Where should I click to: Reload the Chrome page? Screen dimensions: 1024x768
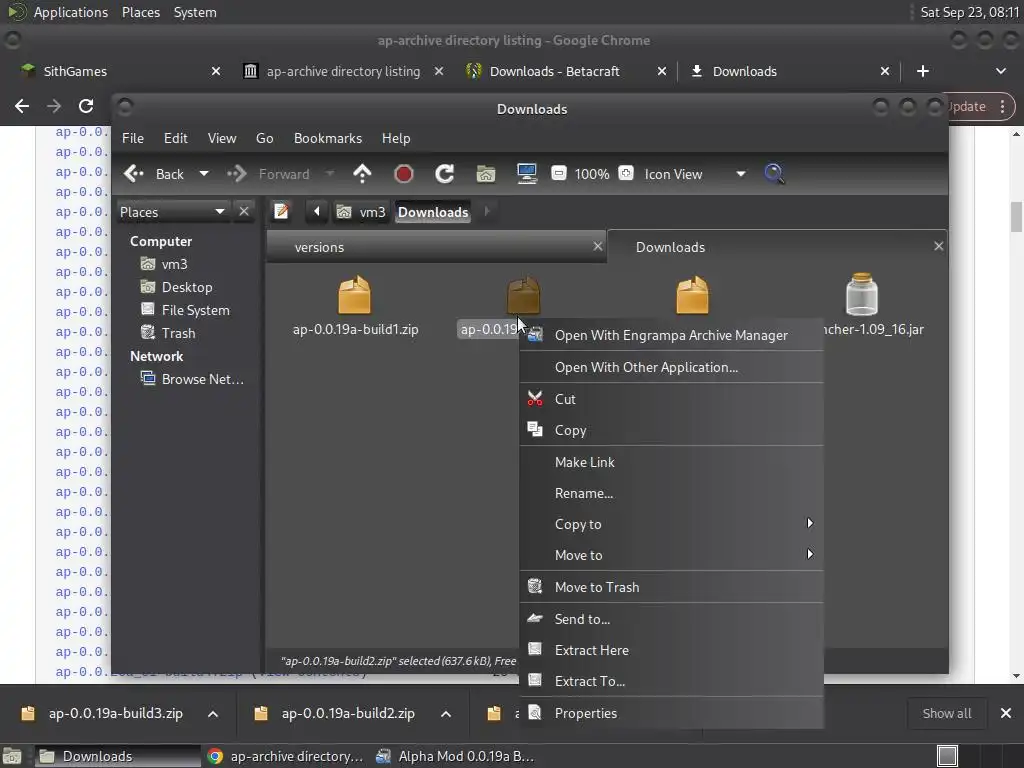coord(86,106)
